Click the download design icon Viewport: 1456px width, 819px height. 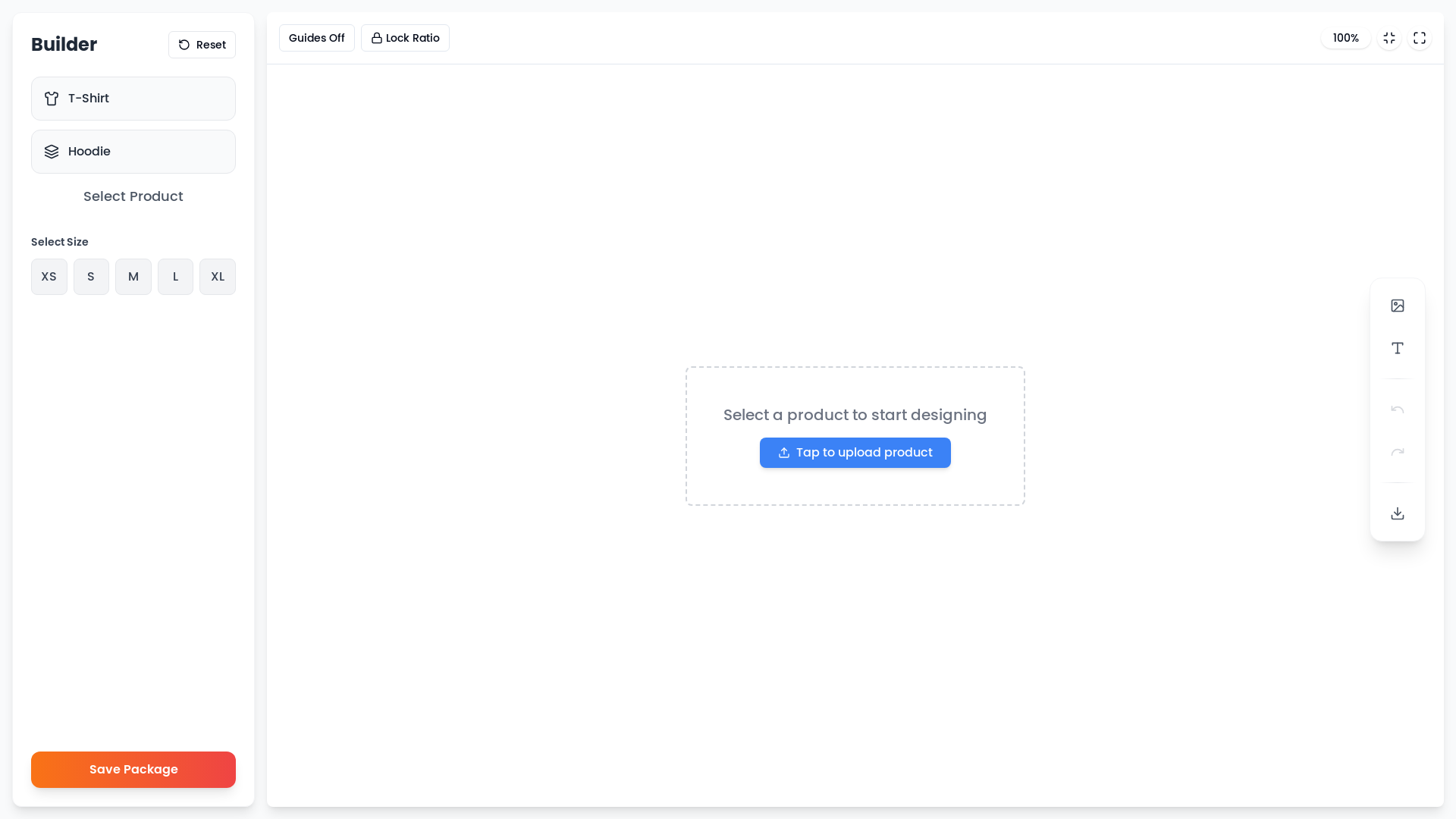coord(1397,513)
